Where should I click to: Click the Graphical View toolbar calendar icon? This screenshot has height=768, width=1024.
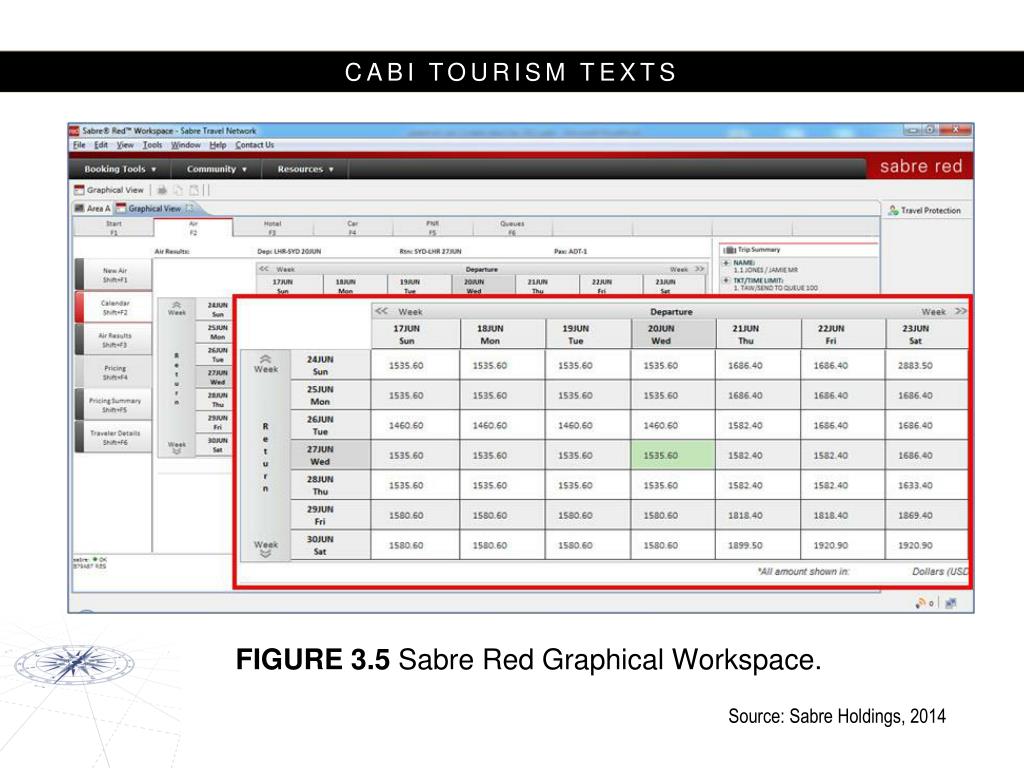click(x=79, y=190)
